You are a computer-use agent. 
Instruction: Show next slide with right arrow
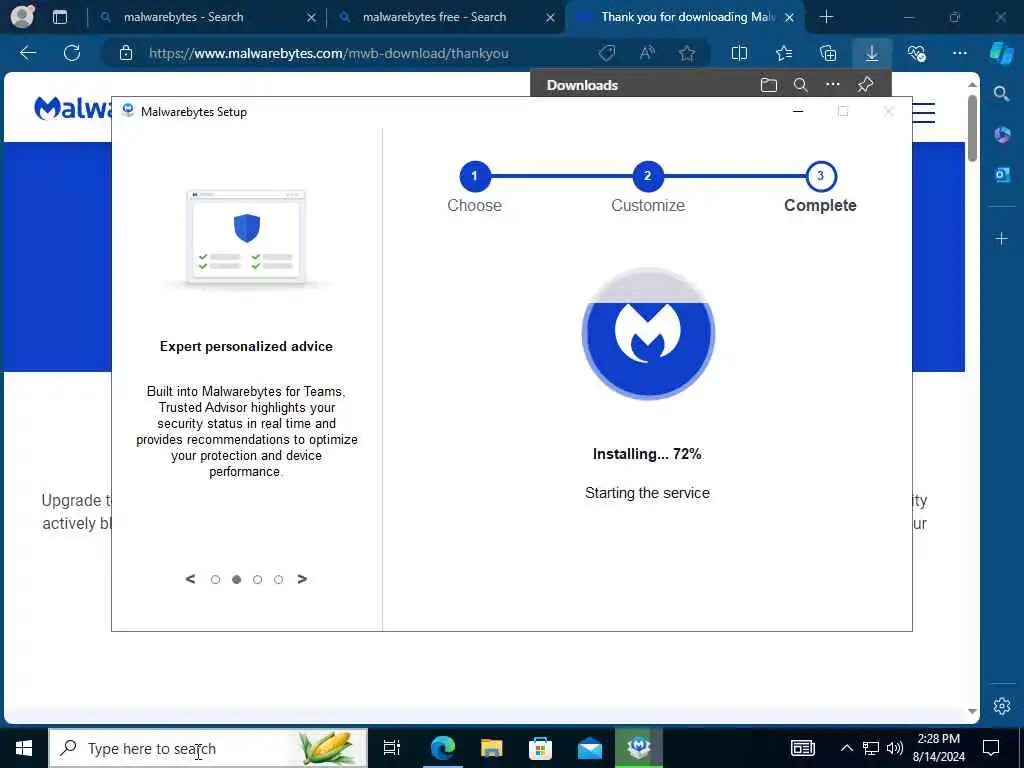[x=302, y=579]
